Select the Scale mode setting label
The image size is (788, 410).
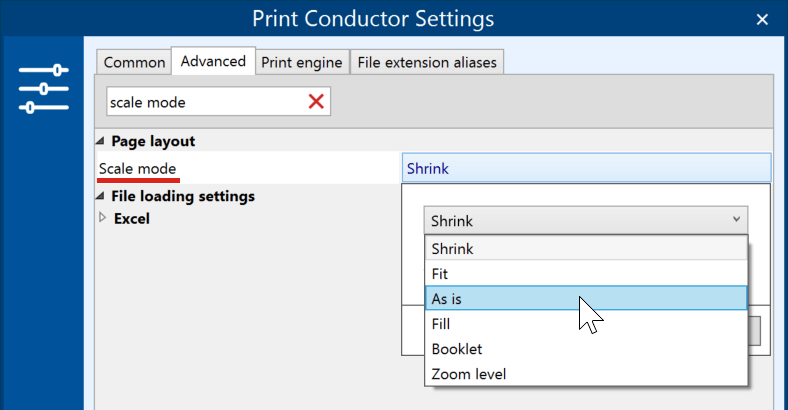coord(137,169)
